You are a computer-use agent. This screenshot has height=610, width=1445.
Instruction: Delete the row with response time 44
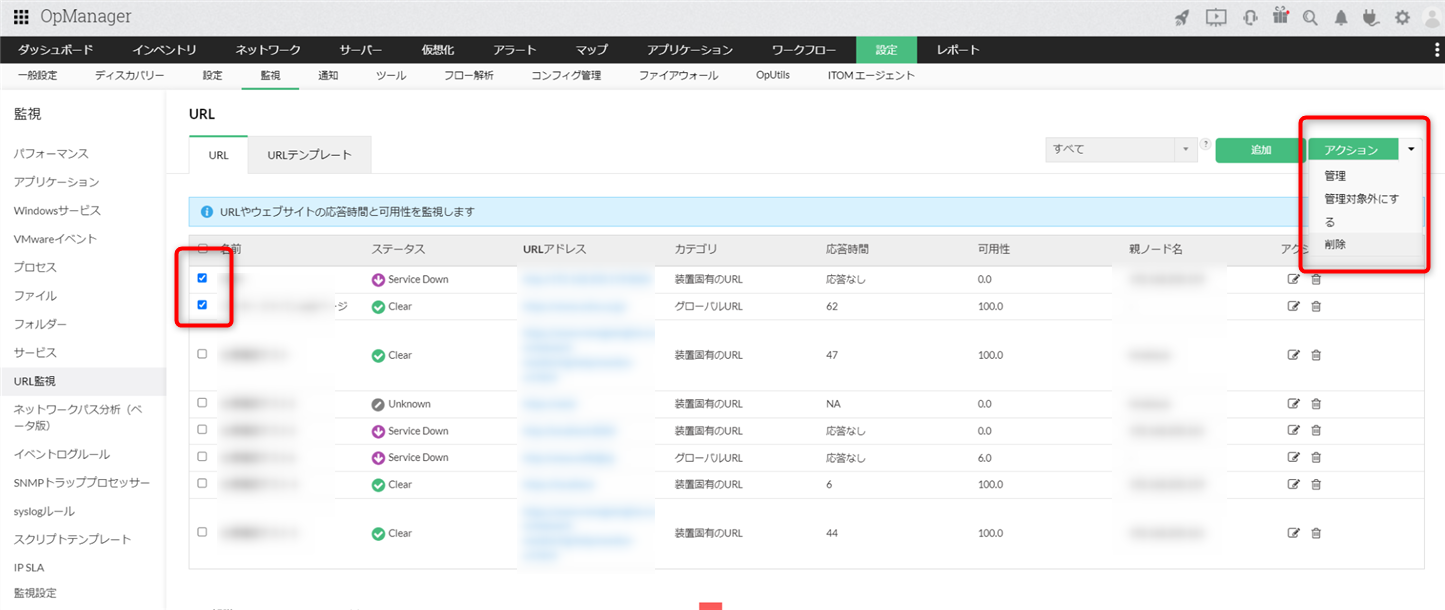click(1316, 533)
